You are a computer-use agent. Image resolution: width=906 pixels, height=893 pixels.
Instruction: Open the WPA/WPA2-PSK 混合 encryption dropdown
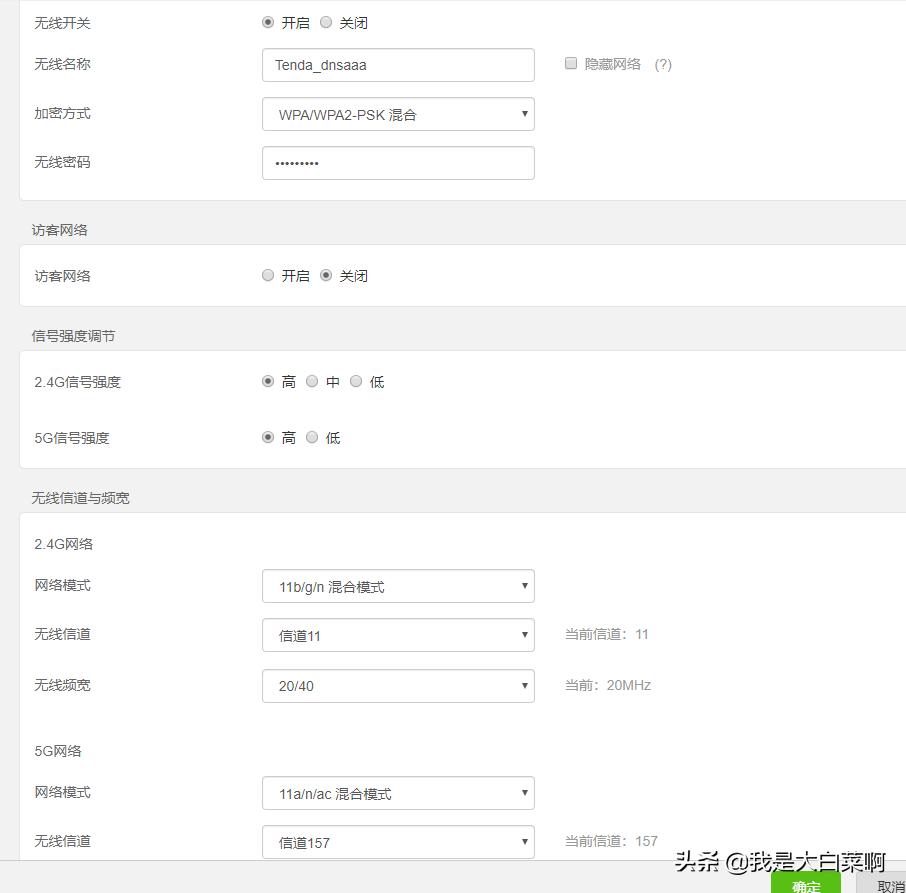[x=398, y=114]
